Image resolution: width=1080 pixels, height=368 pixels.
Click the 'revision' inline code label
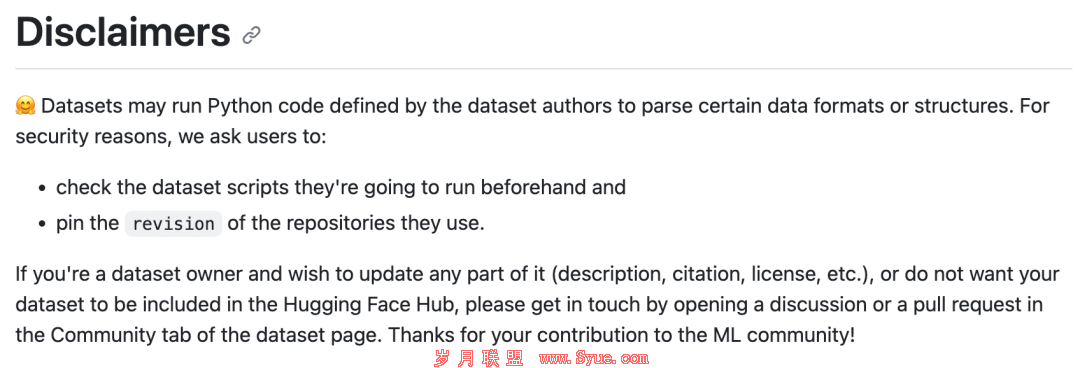(174, 224)
